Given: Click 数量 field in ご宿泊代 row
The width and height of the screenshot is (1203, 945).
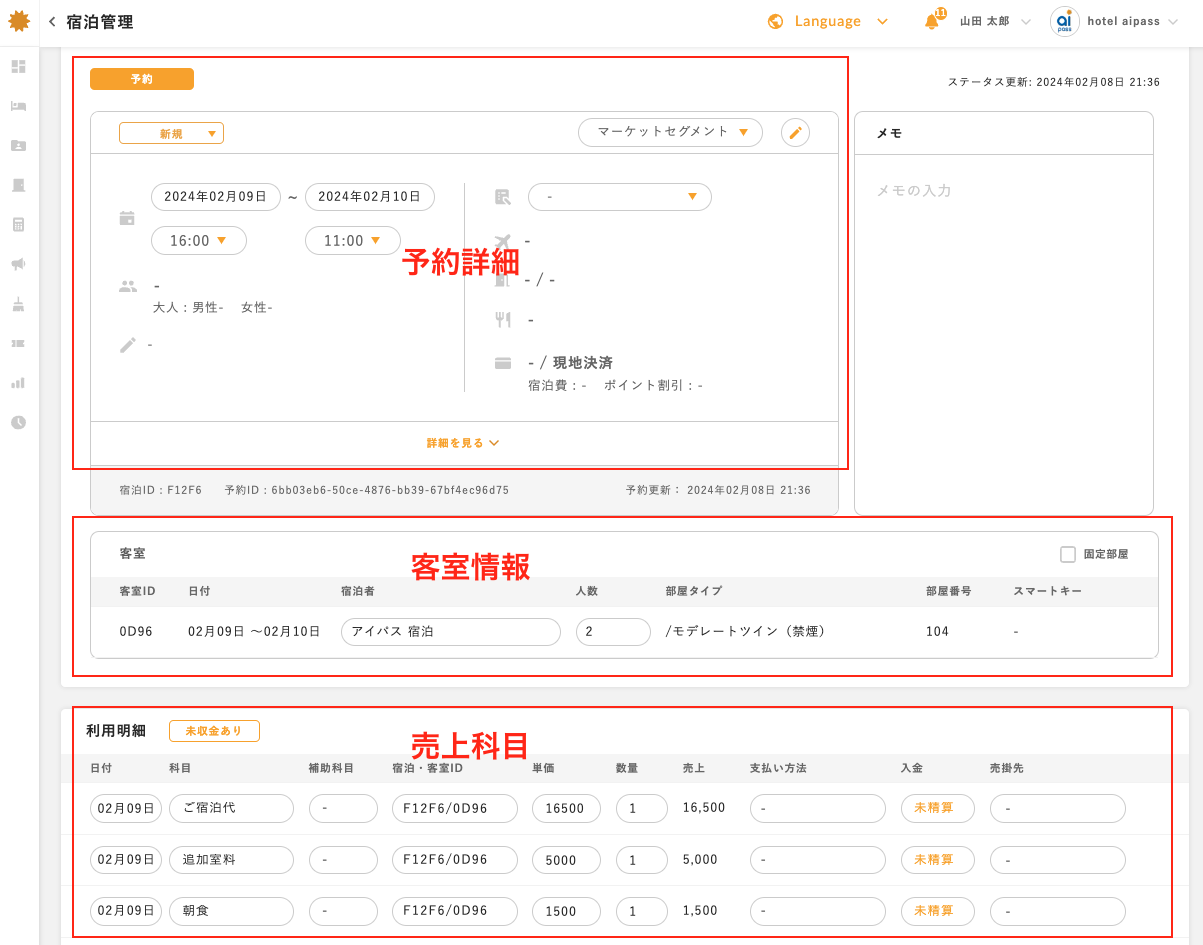Looking at the screenshot, I should coord(641,808).
